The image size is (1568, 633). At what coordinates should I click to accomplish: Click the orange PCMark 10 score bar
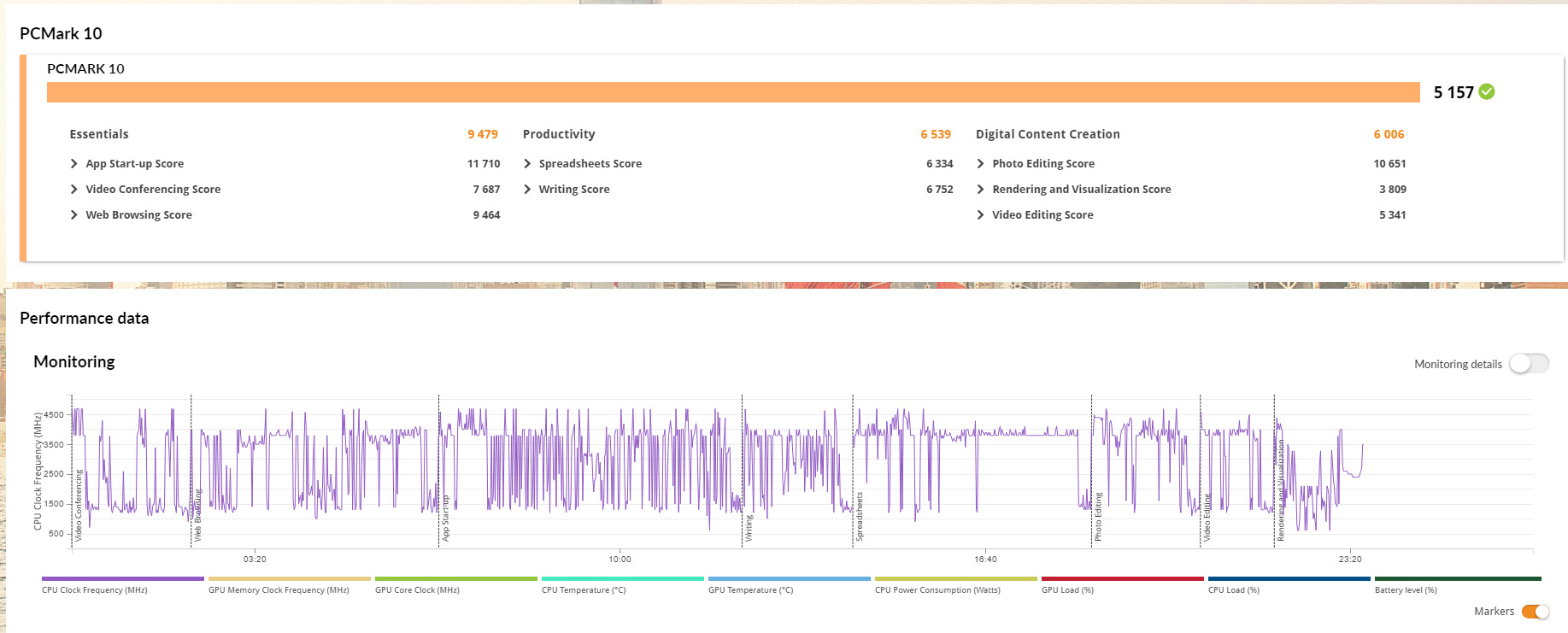[x=733, y=92]
